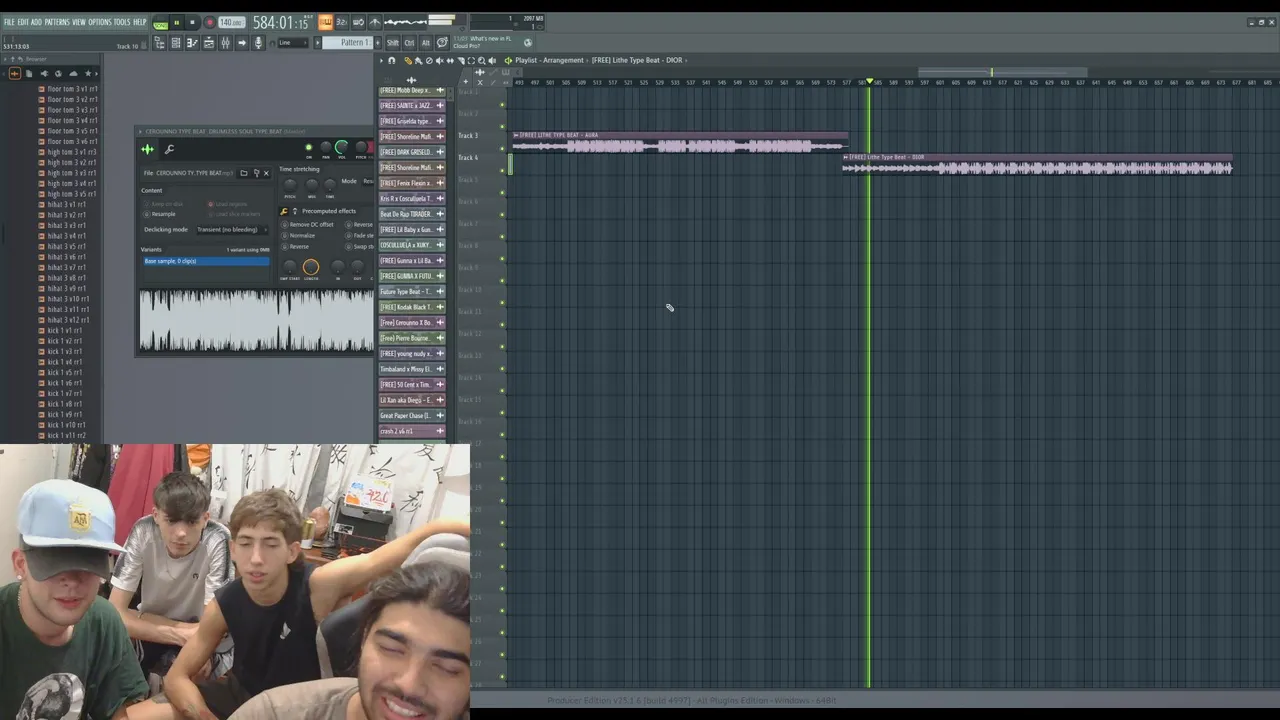Expand the sampler window title arrow
Image resolution: width=1280 pixels, height=720 pixels.
[140, 131]
